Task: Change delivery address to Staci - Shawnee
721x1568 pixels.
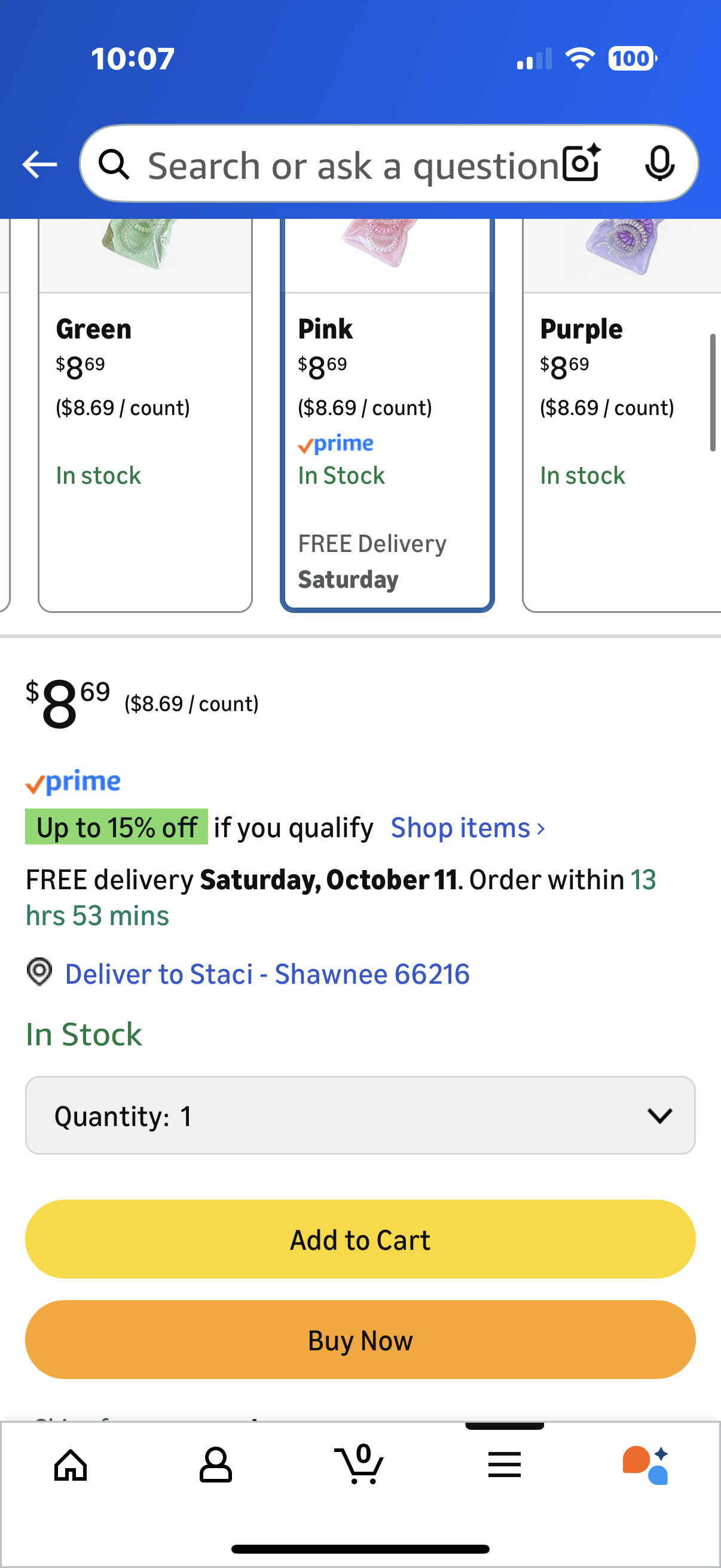Action: point(267,974)
